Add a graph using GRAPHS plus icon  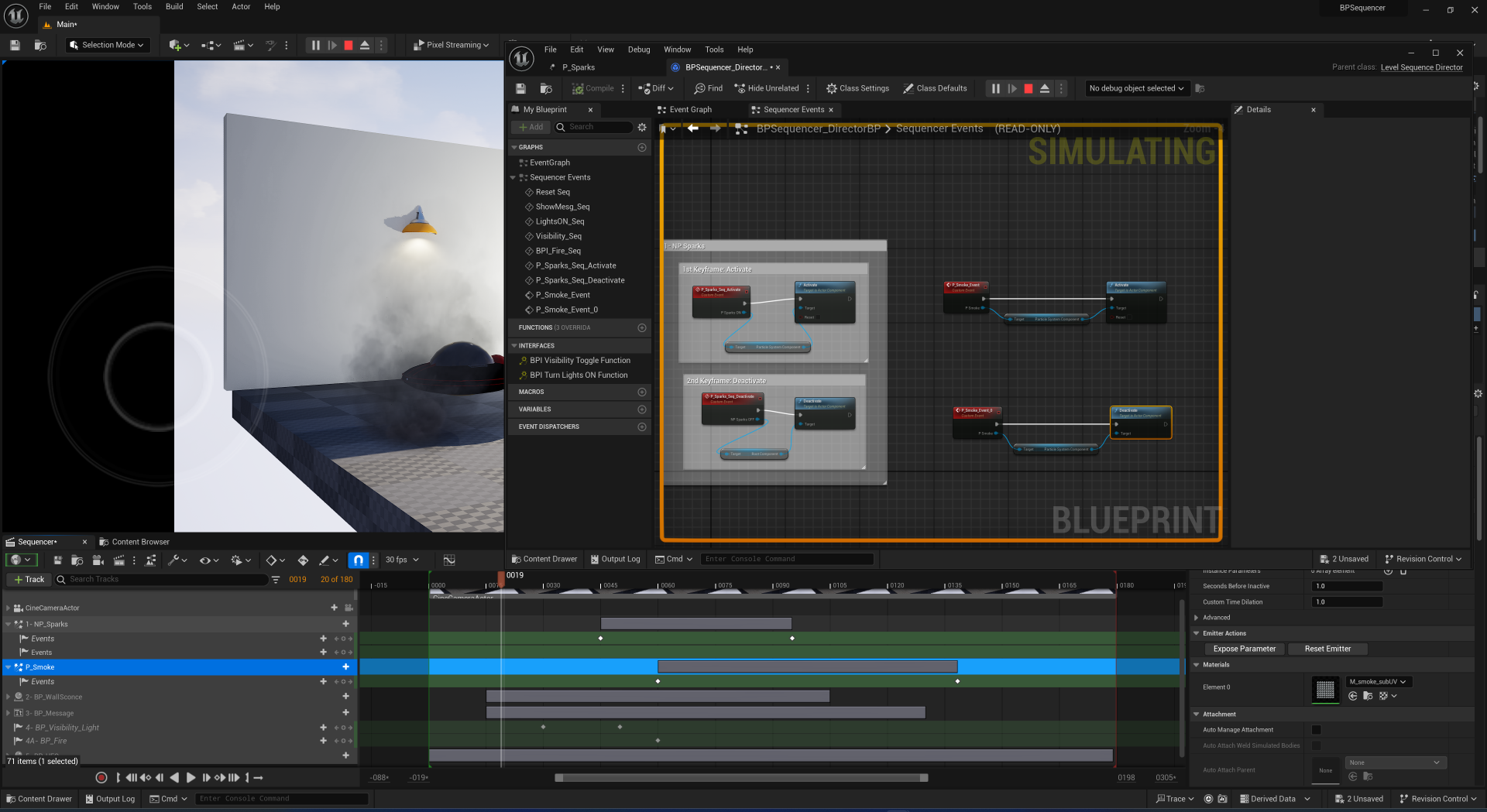click(641, 147)
